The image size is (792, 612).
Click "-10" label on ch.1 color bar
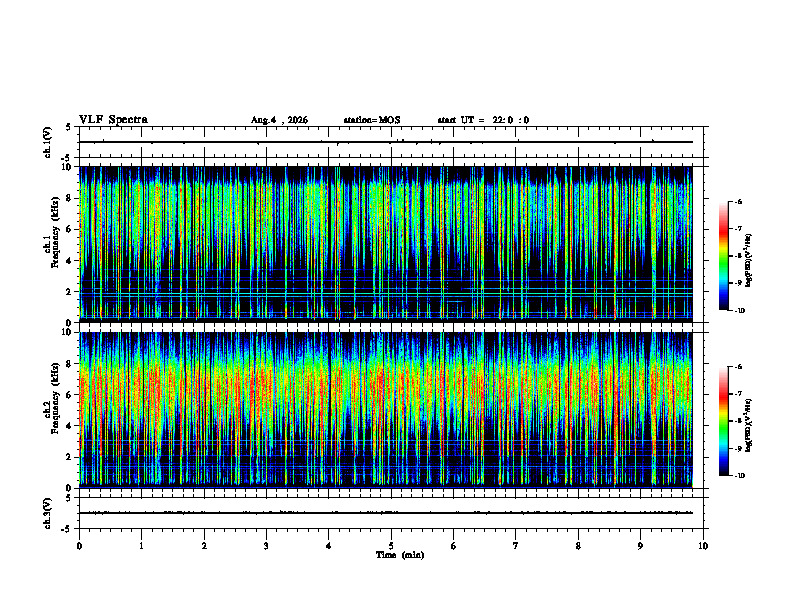(x=739, y=311)
